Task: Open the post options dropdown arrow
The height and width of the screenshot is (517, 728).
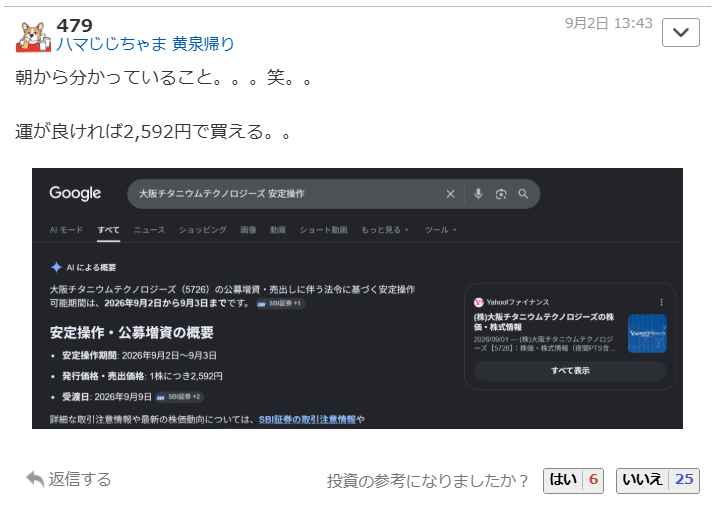Action: click(x=680, y=32)
